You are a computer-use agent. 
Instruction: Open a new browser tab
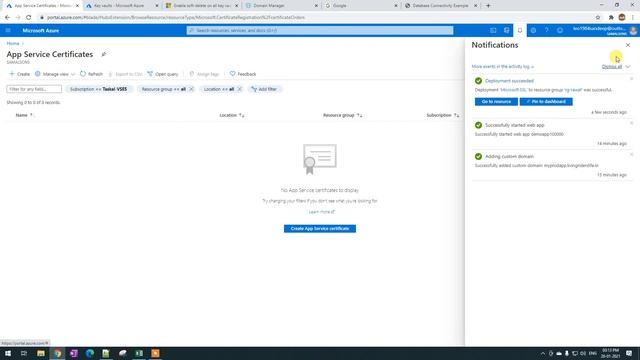[x=488, y=6]
